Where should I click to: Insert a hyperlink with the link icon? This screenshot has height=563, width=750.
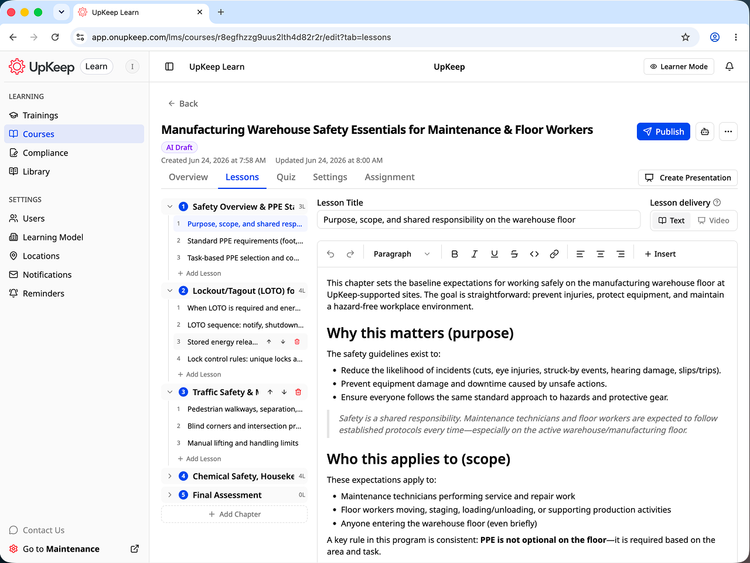554,254
